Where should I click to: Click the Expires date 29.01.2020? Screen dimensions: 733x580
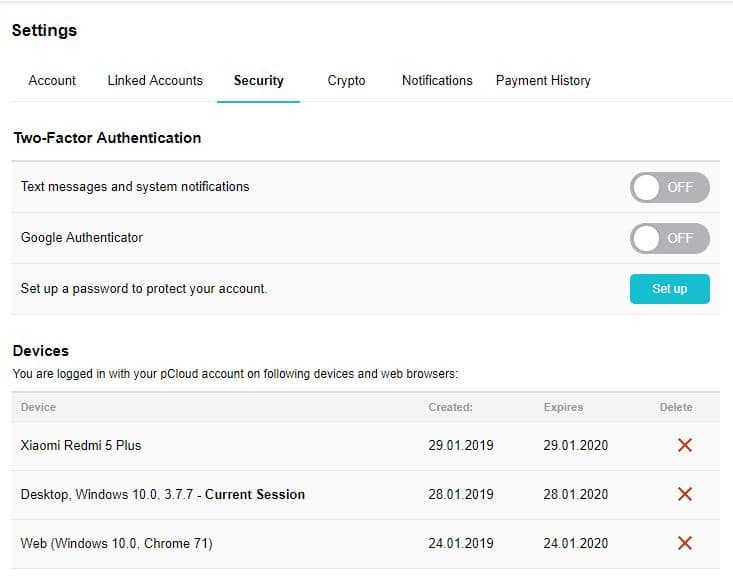[575, 445]
